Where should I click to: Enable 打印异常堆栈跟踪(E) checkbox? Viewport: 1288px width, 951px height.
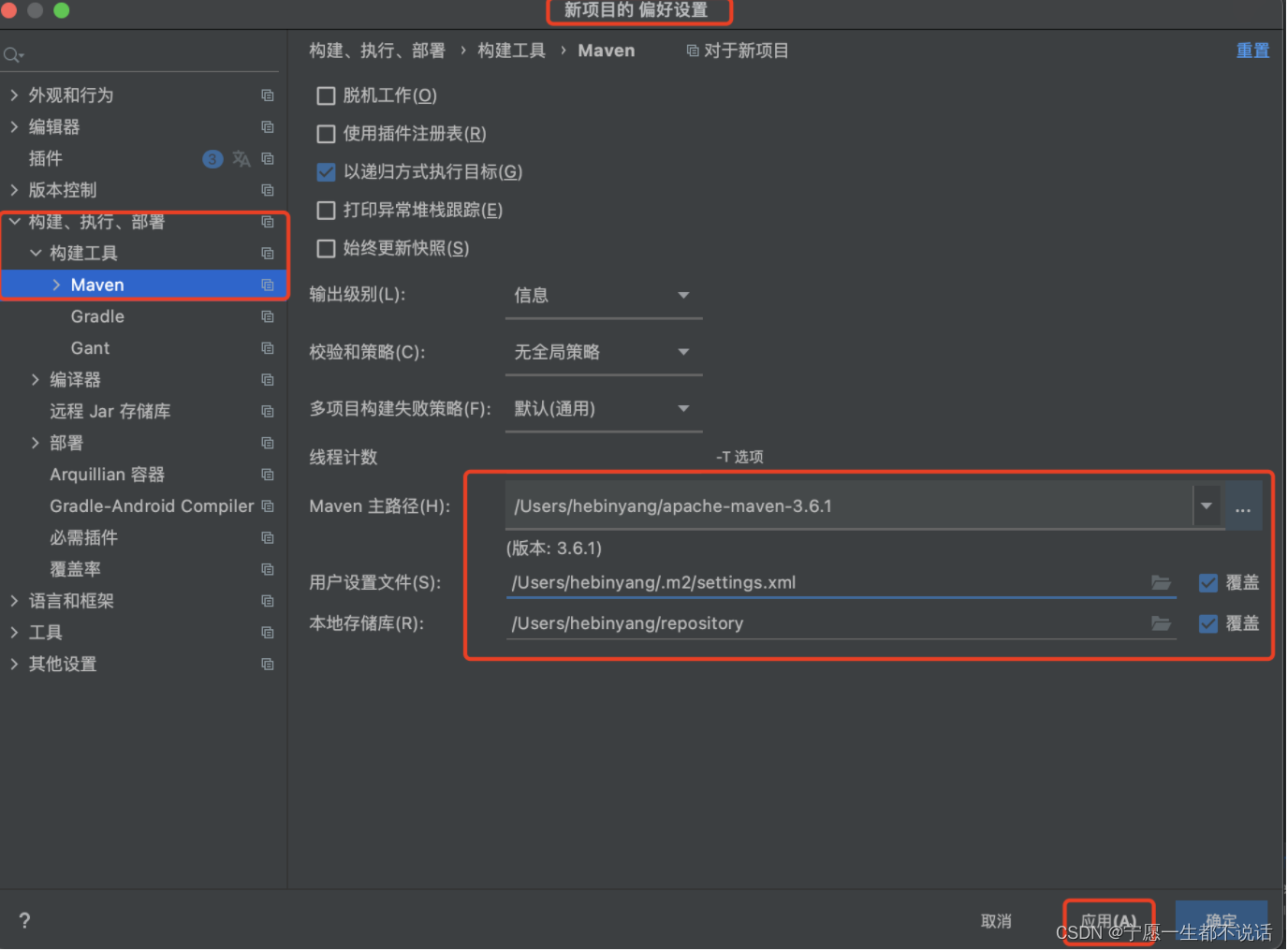(326, 211)
